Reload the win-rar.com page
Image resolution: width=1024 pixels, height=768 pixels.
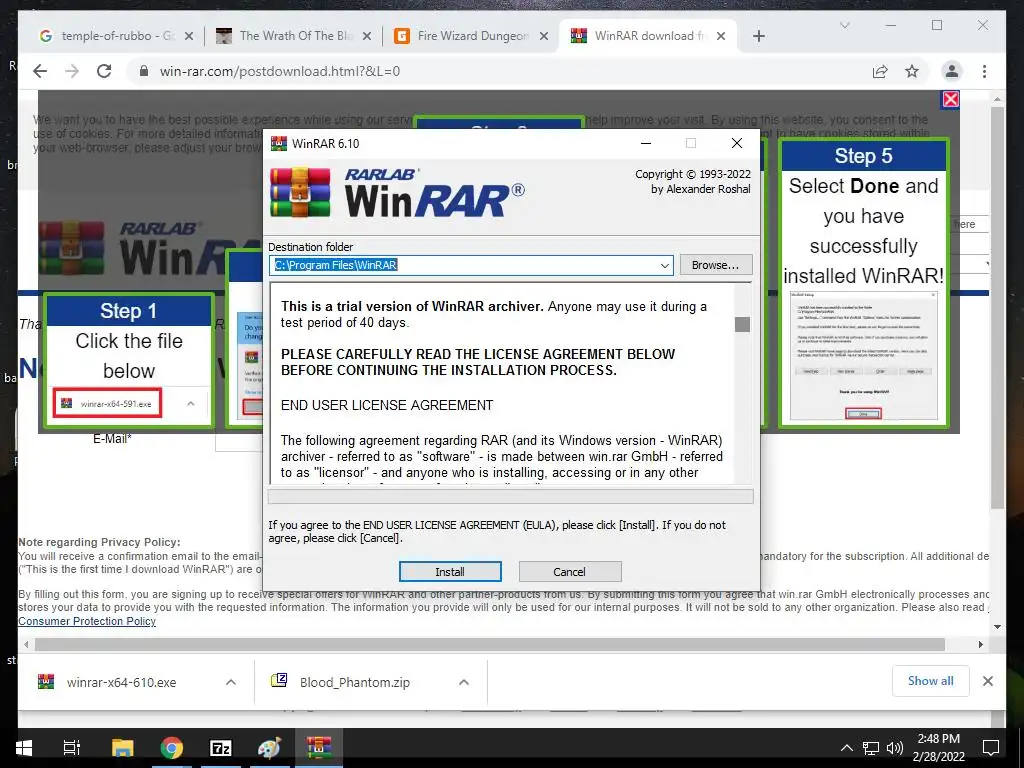(x=104, y=71)
